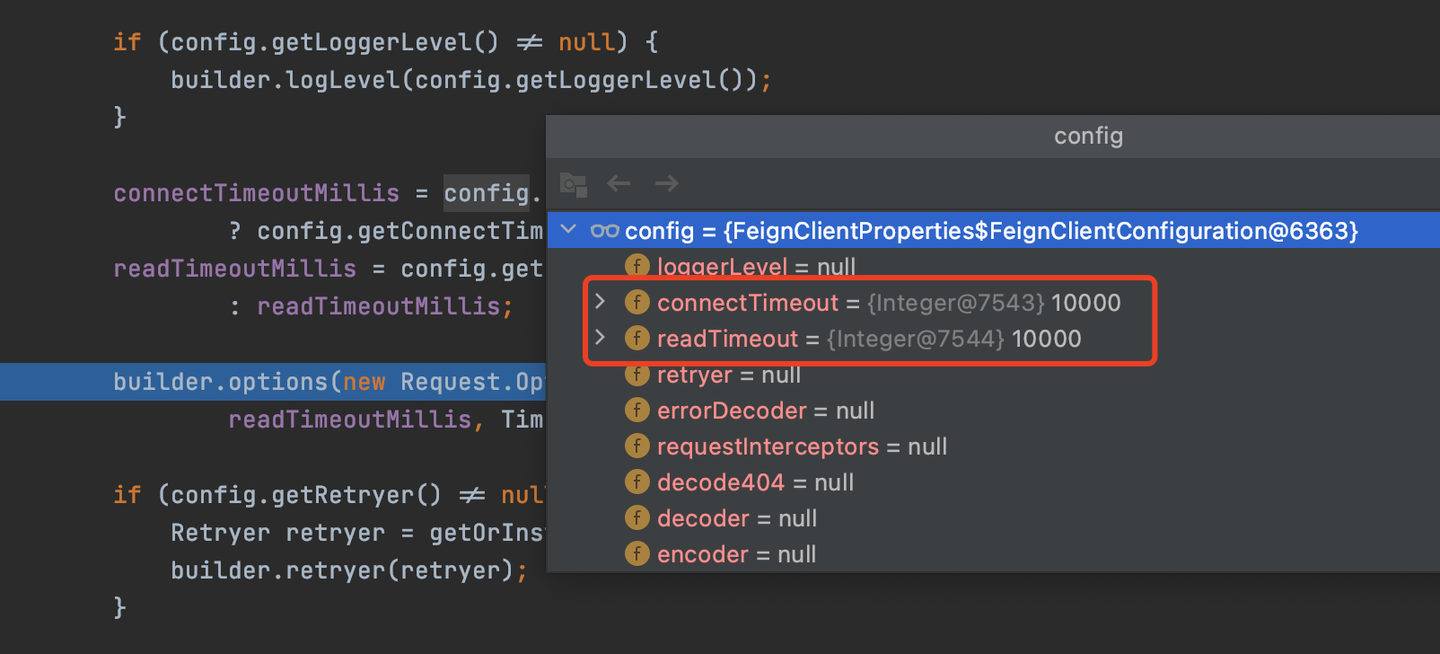Click the field icon next to errorDecoder

637,411
